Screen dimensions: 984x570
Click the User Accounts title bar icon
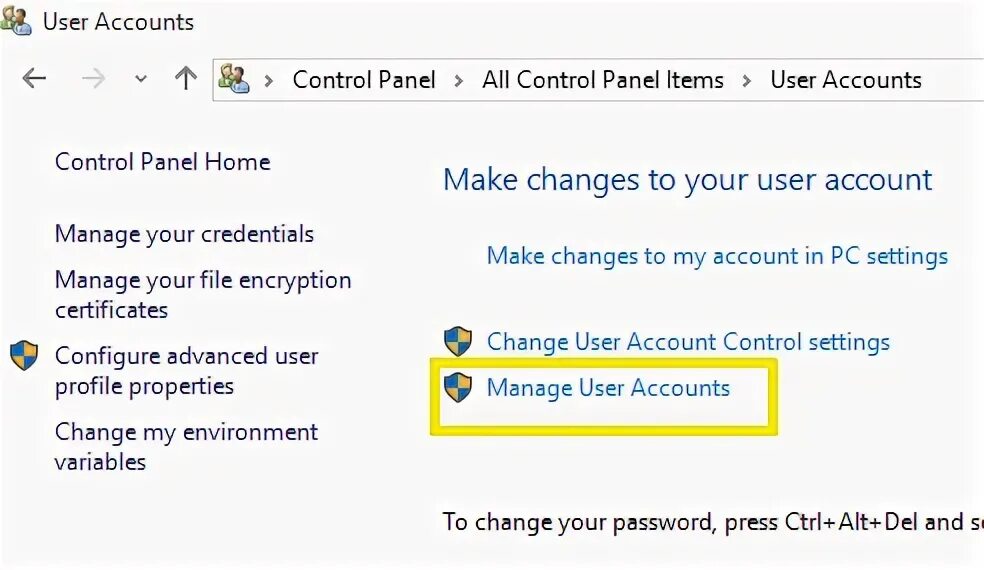(x=16, y=20)
